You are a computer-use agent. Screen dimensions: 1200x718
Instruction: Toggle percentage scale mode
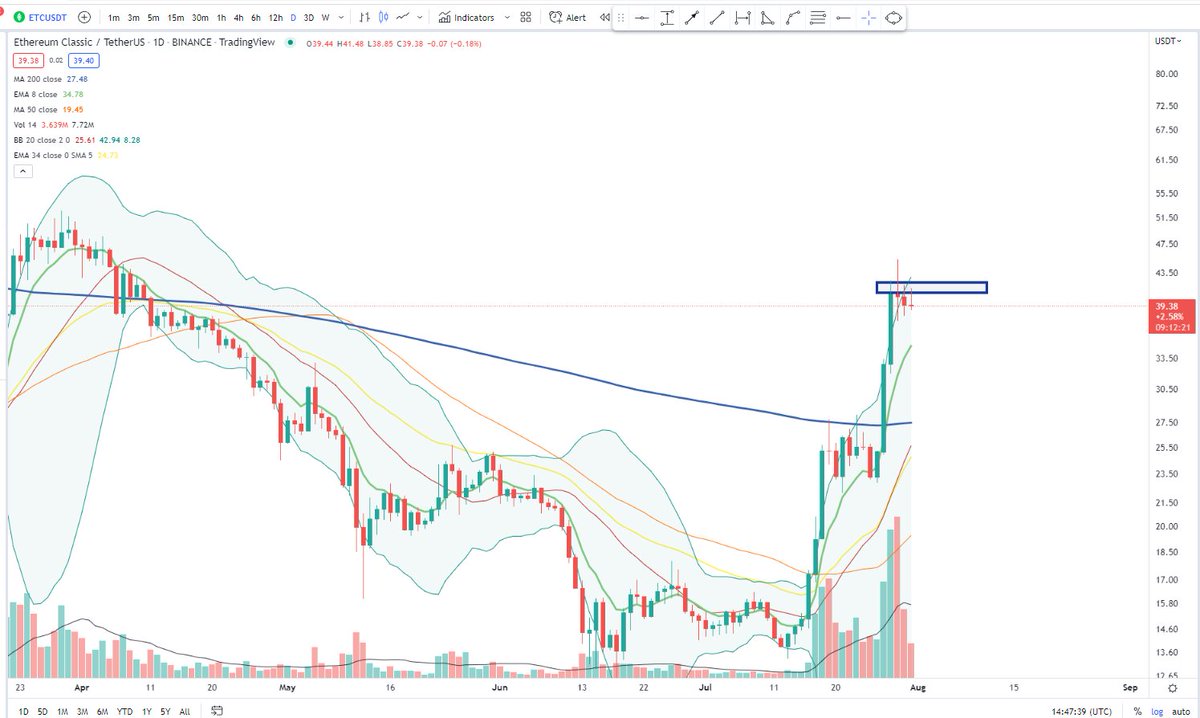1140,710
